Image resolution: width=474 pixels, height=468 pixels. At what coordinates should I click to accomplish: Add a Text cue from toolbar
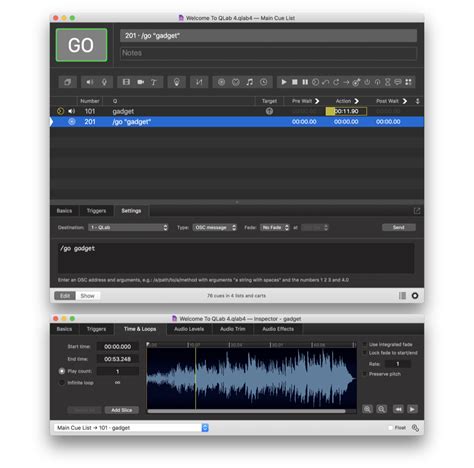tap(154, 82)
